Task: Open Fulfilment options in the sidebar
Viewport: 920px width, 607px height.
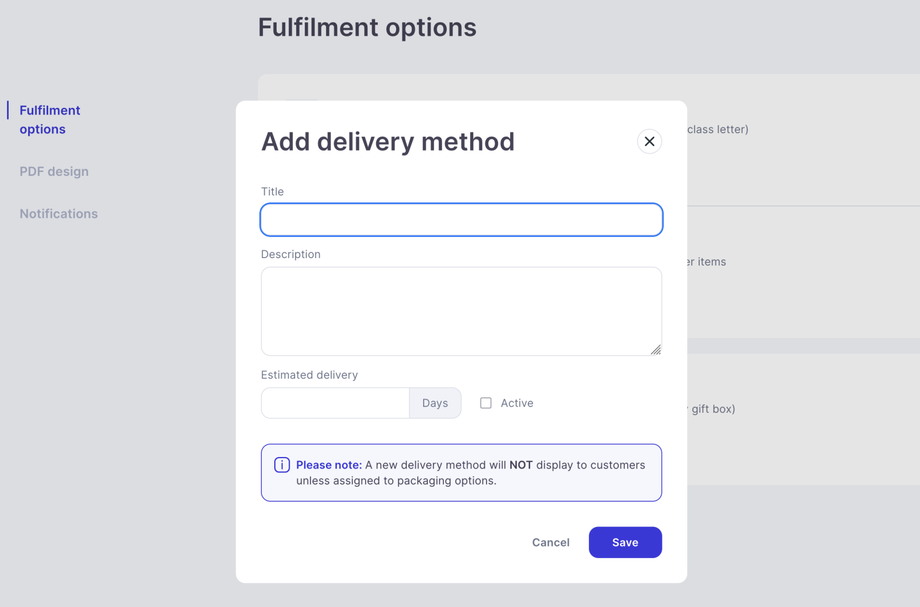Action: coord(50,120)
